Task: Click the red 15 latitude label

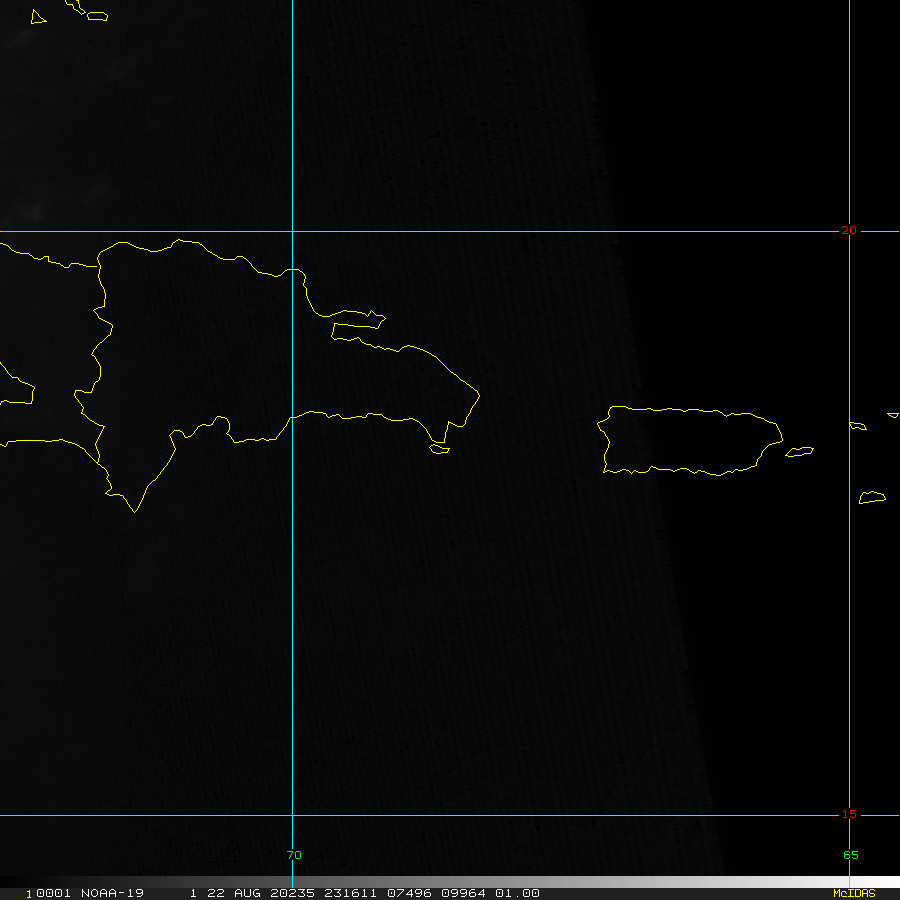Action: [x=848, y=814]
